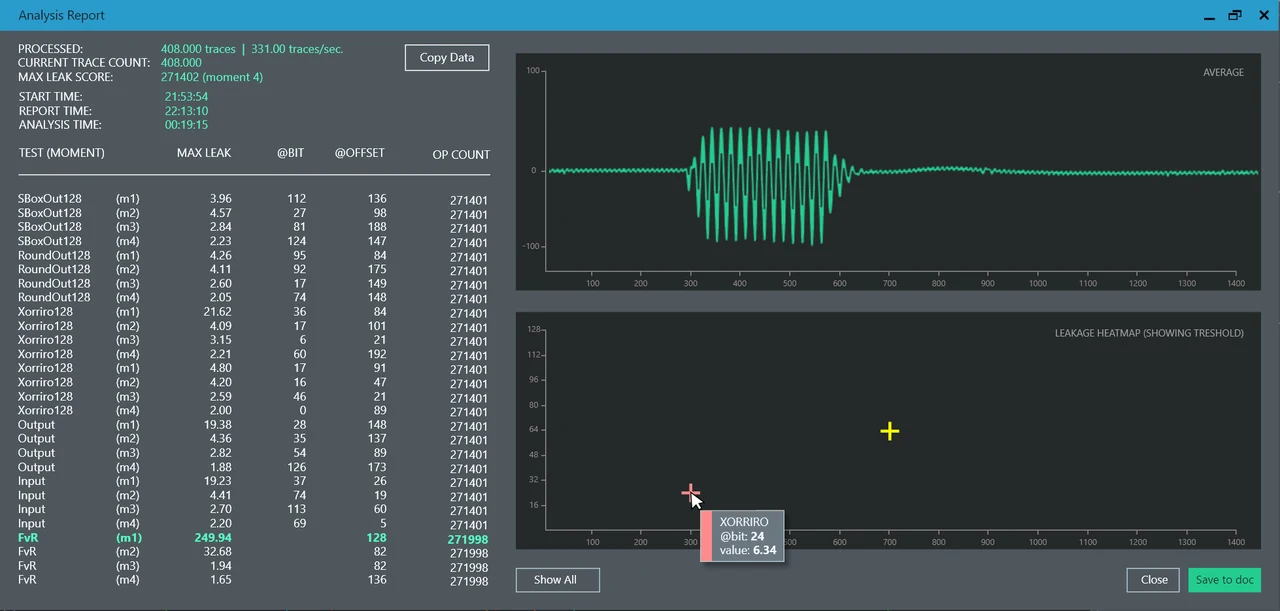The image size is (1280, 611).
Task: Click the FvR max leak value 1.94
Action: tap(220, 566)
